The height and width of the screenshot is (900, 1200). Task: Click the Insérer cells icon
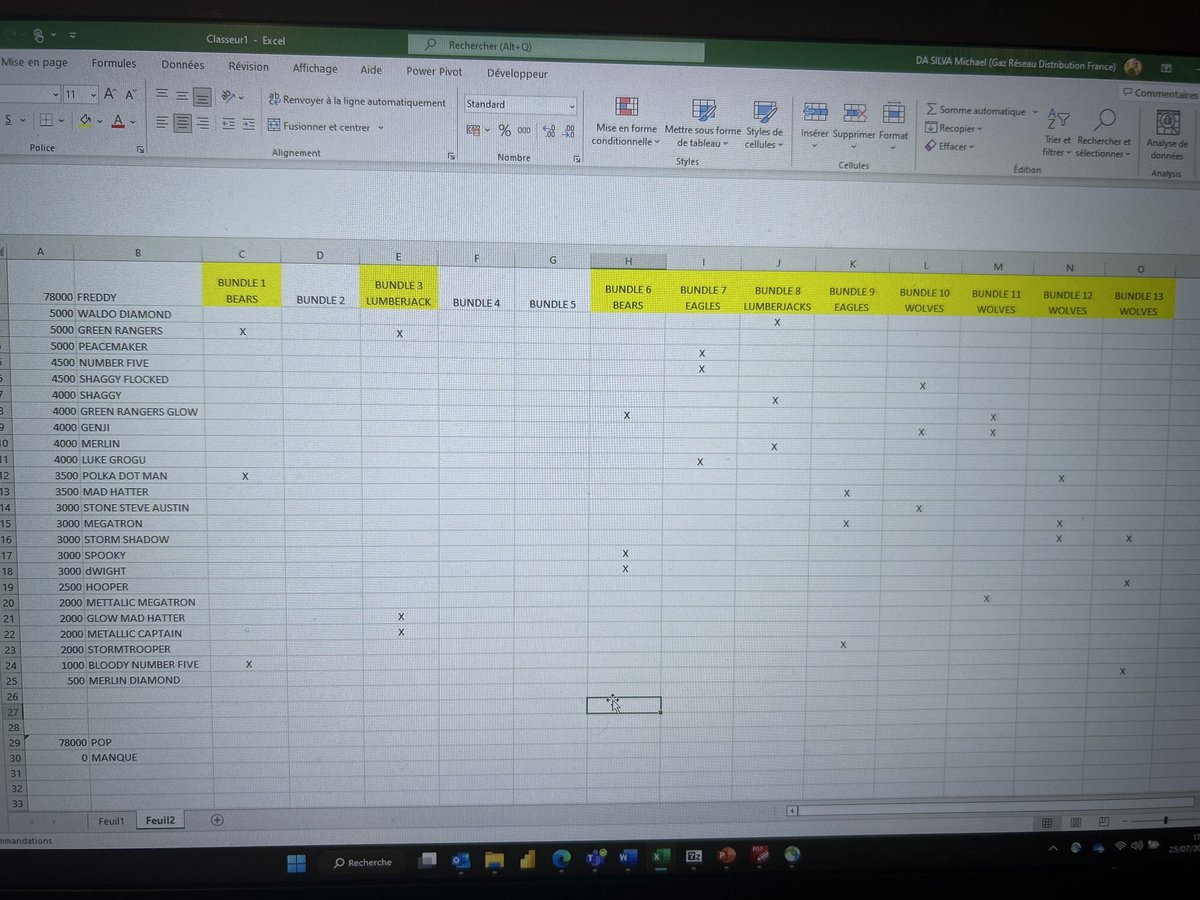(816, 112)
